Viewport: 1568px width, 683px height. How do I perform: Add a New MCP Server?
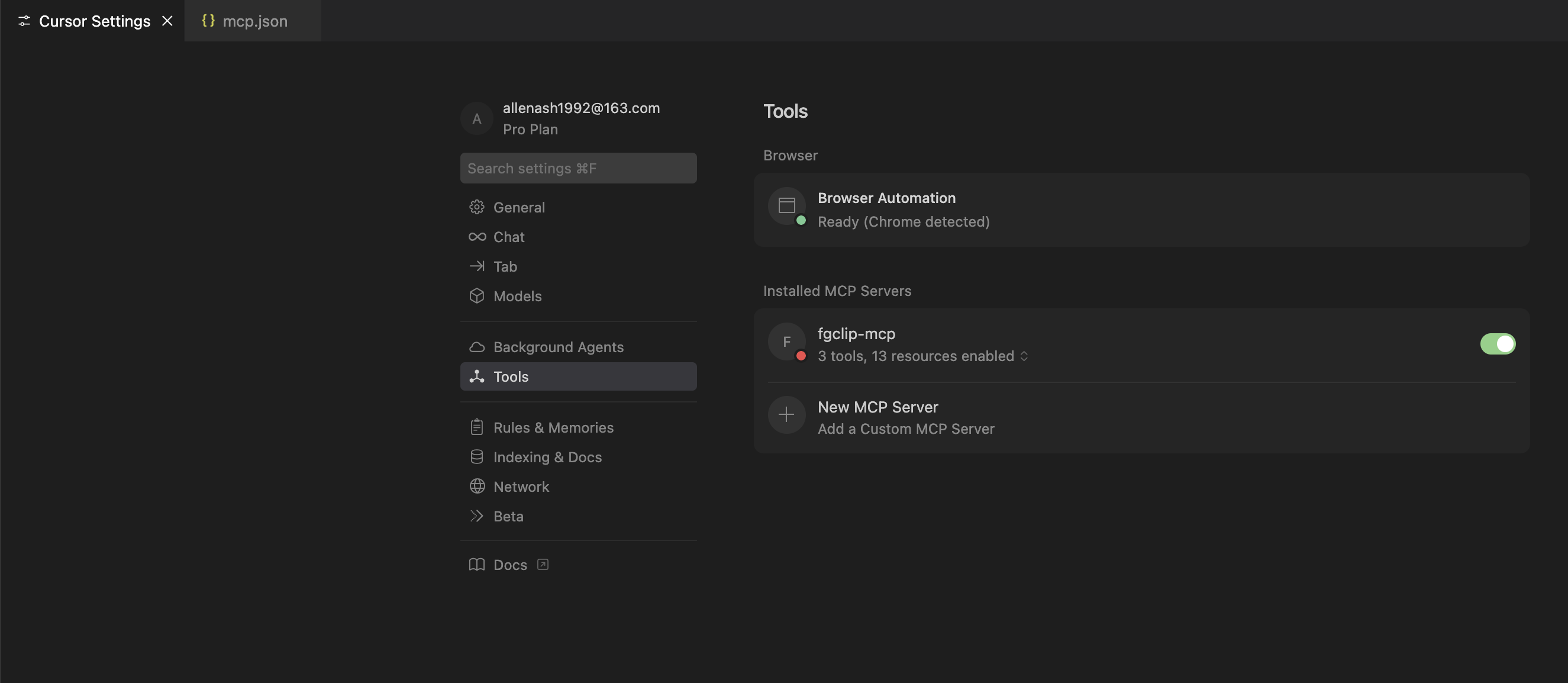tap(1141, 418)
